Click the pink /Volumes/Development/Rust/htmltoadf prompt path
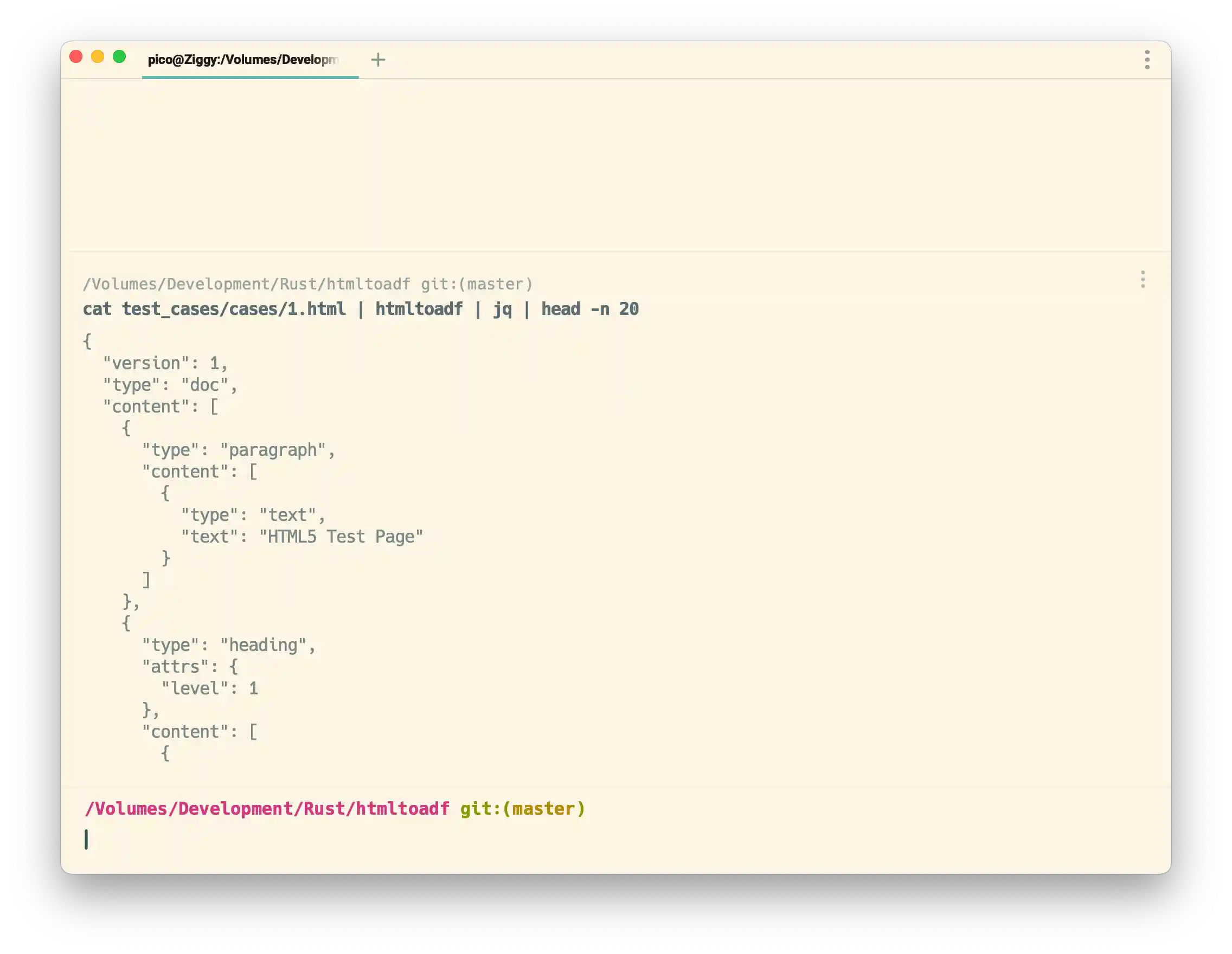Screen dimensions: 1232x954 click(267, 809)
